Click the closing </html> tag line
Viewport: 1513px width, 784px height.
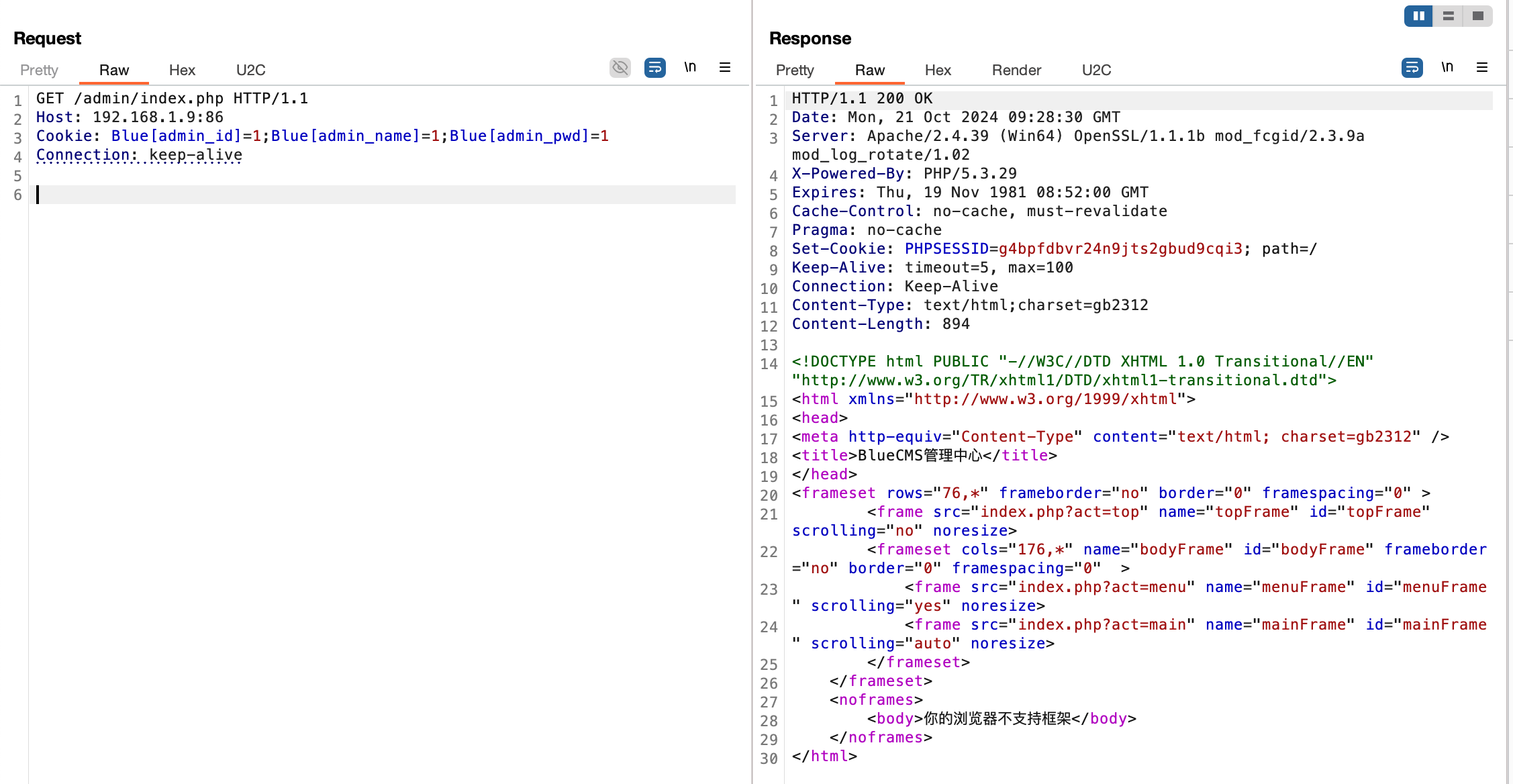pyautogui.click(x=824, y=756)
